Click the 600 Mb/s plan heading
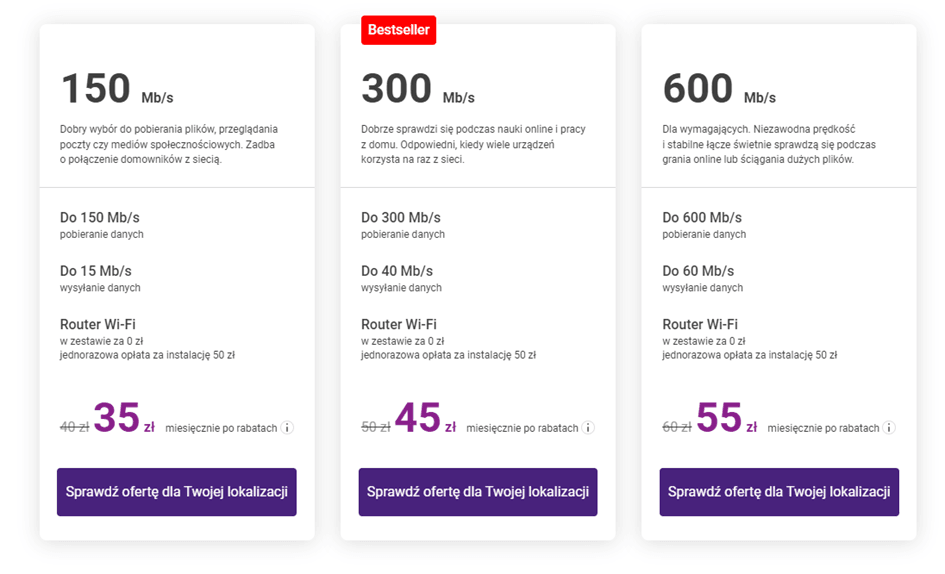The width and height of the screenshot is (945, 574). coord(719,89)
